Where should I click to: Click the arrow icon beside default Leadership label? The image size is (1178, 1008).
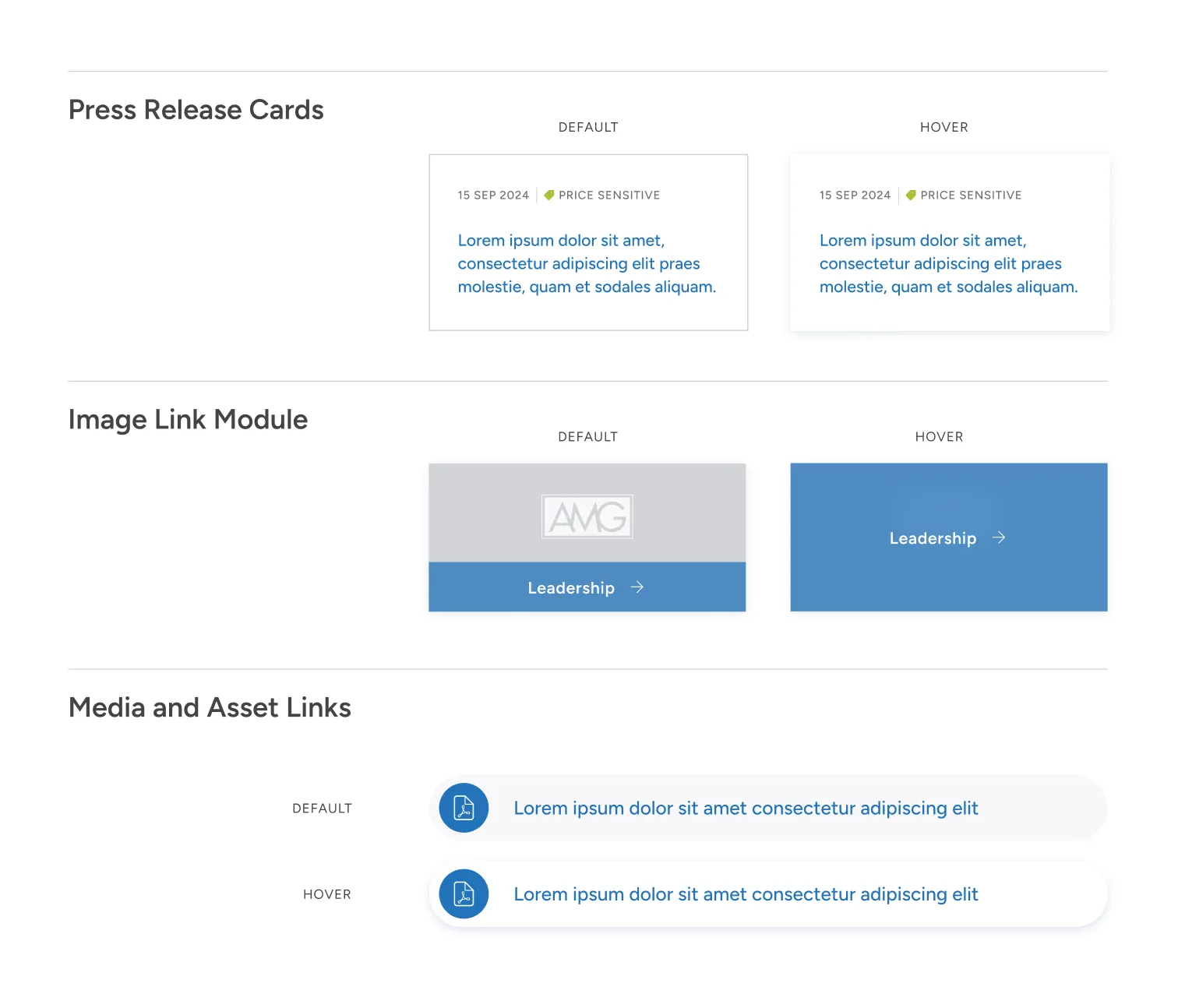[x=637, y=587]
